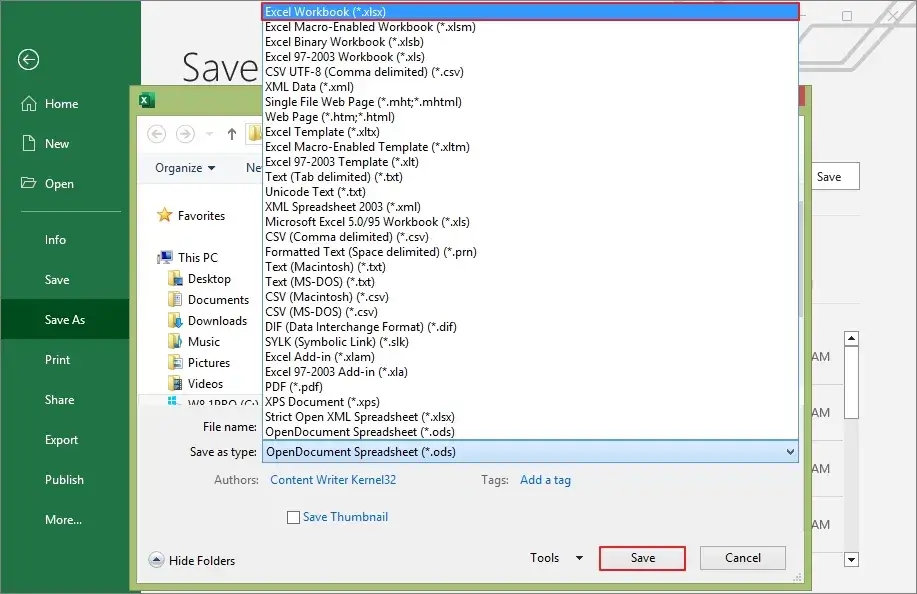Screen dimensions: 917x594
Task: Pick Formatted Text (Space delimited) (*.prn)
Action: coord(530,252)
